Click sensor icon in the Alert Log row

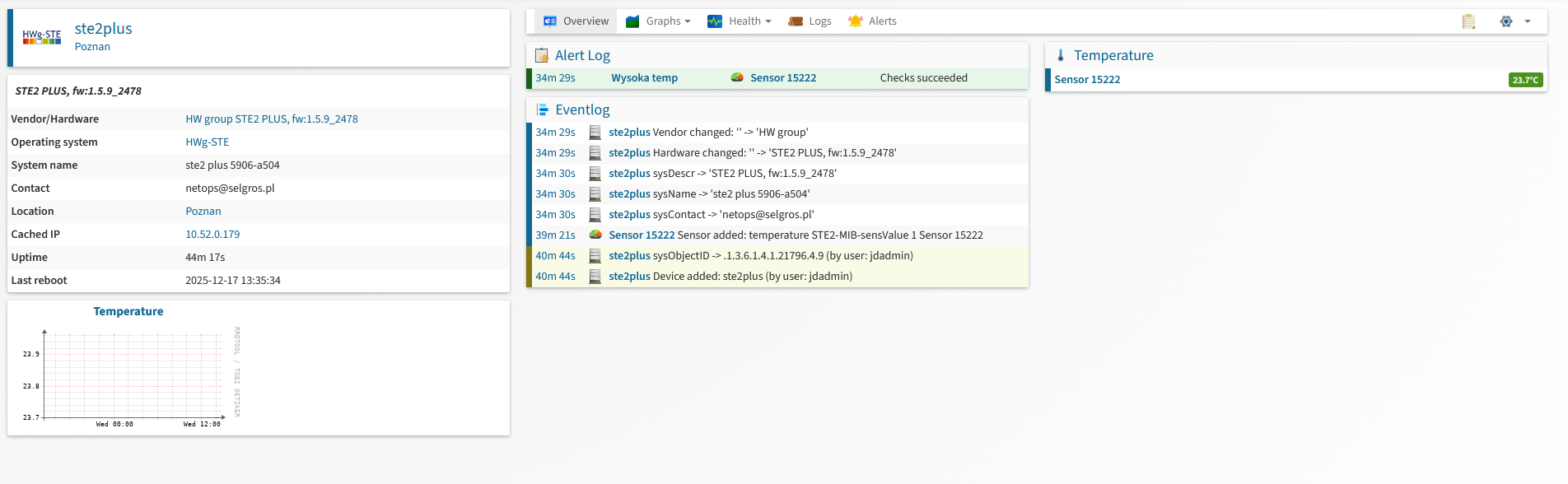point(737,78)
